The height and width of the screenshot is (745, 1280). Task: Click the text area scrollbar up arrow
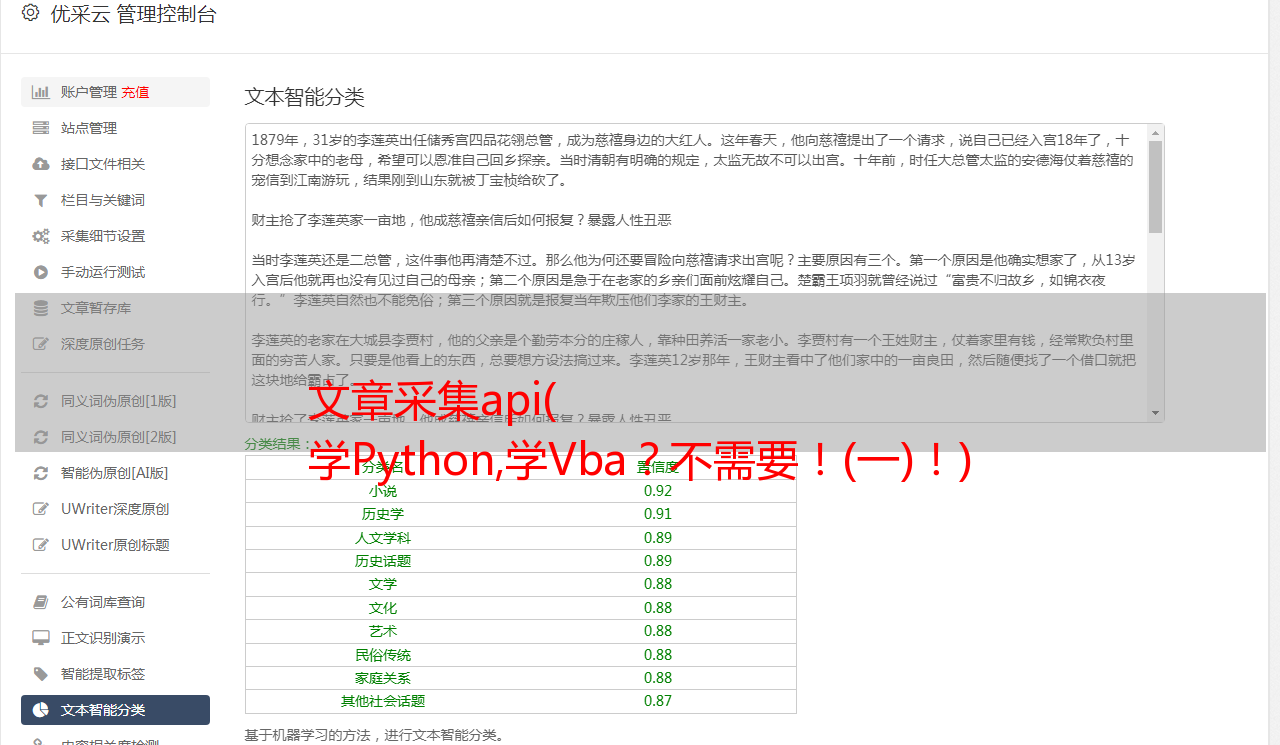[x=1156, y=132]
